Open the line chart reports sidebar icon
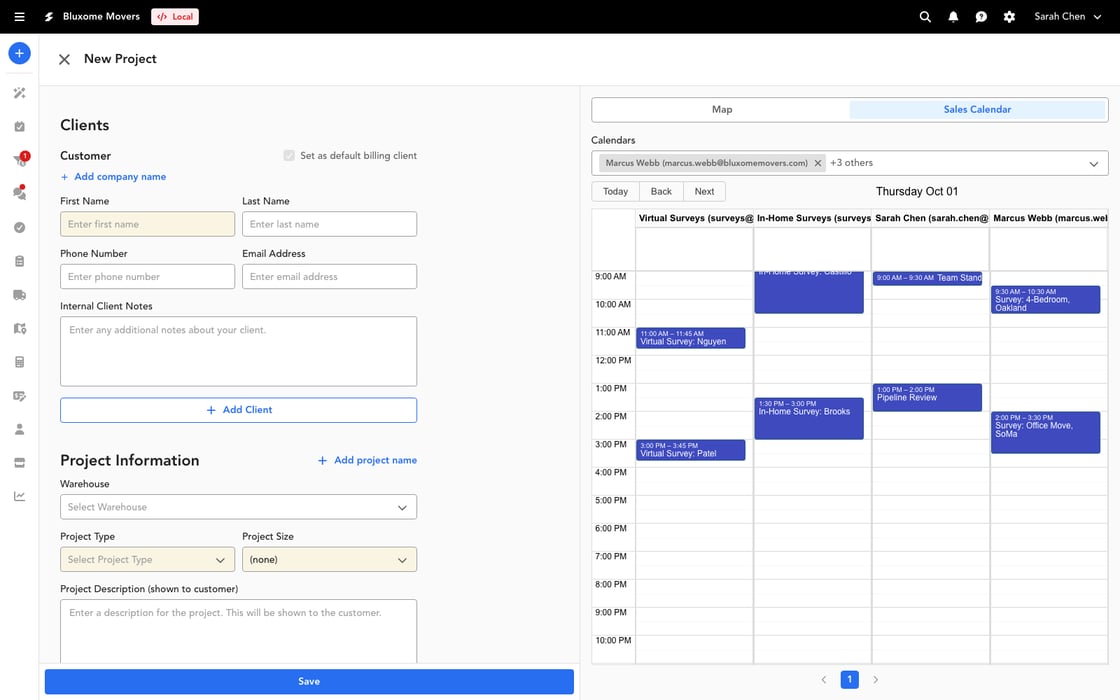This screenshot has width=1120, height=700. click(19, 496)
